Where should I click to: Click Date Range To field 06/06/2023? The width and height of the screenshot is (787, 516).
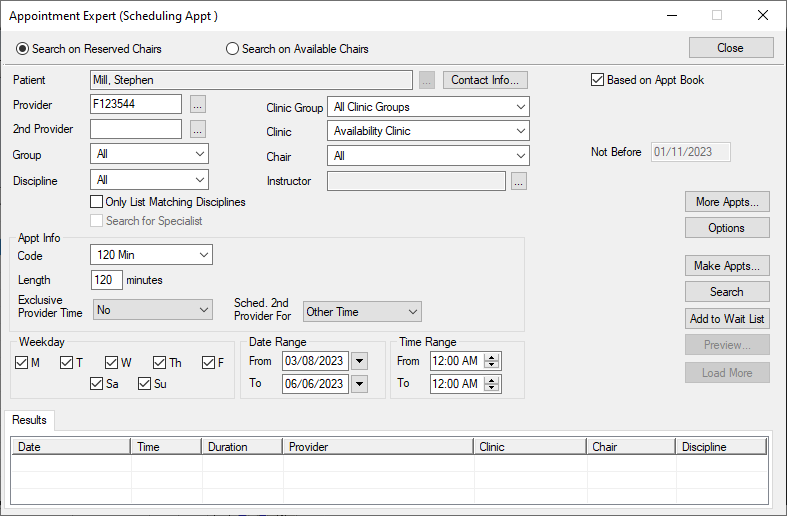(x=316, y=384)
